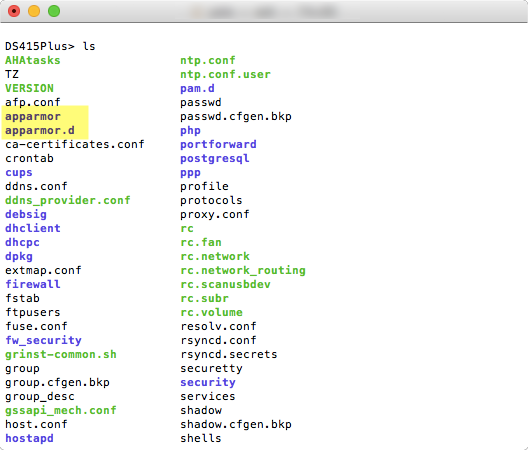Select 'ntp.conf' in right column
The width and height of the screenshot is (528, 450).
pos(208,60)
